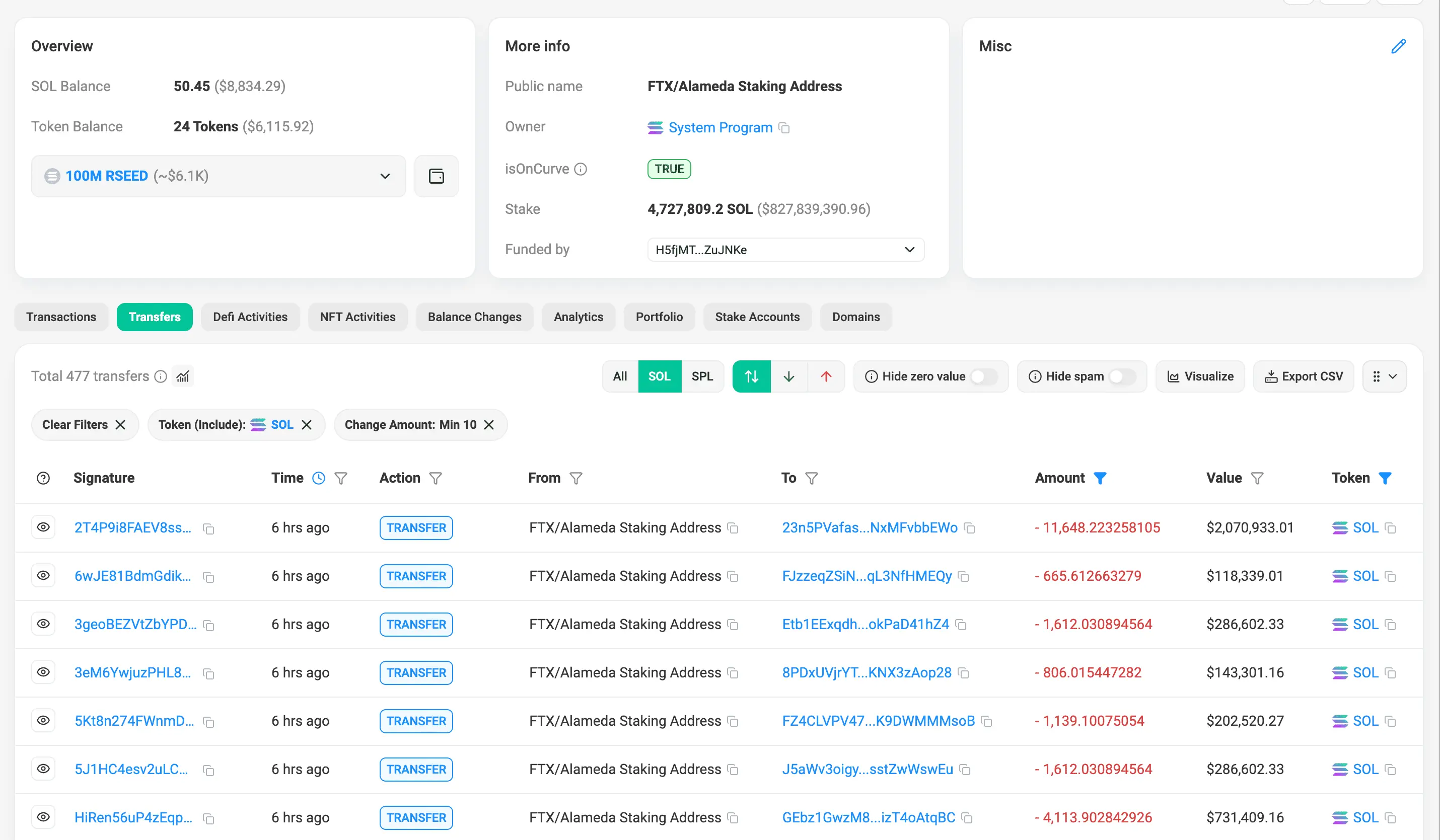Image resolution: width=1440 pixels, height=840 pixels.
Task: Open the FJzzeqZSiN...qL3NfHMEQy address link
Action: tap(867, 576)
